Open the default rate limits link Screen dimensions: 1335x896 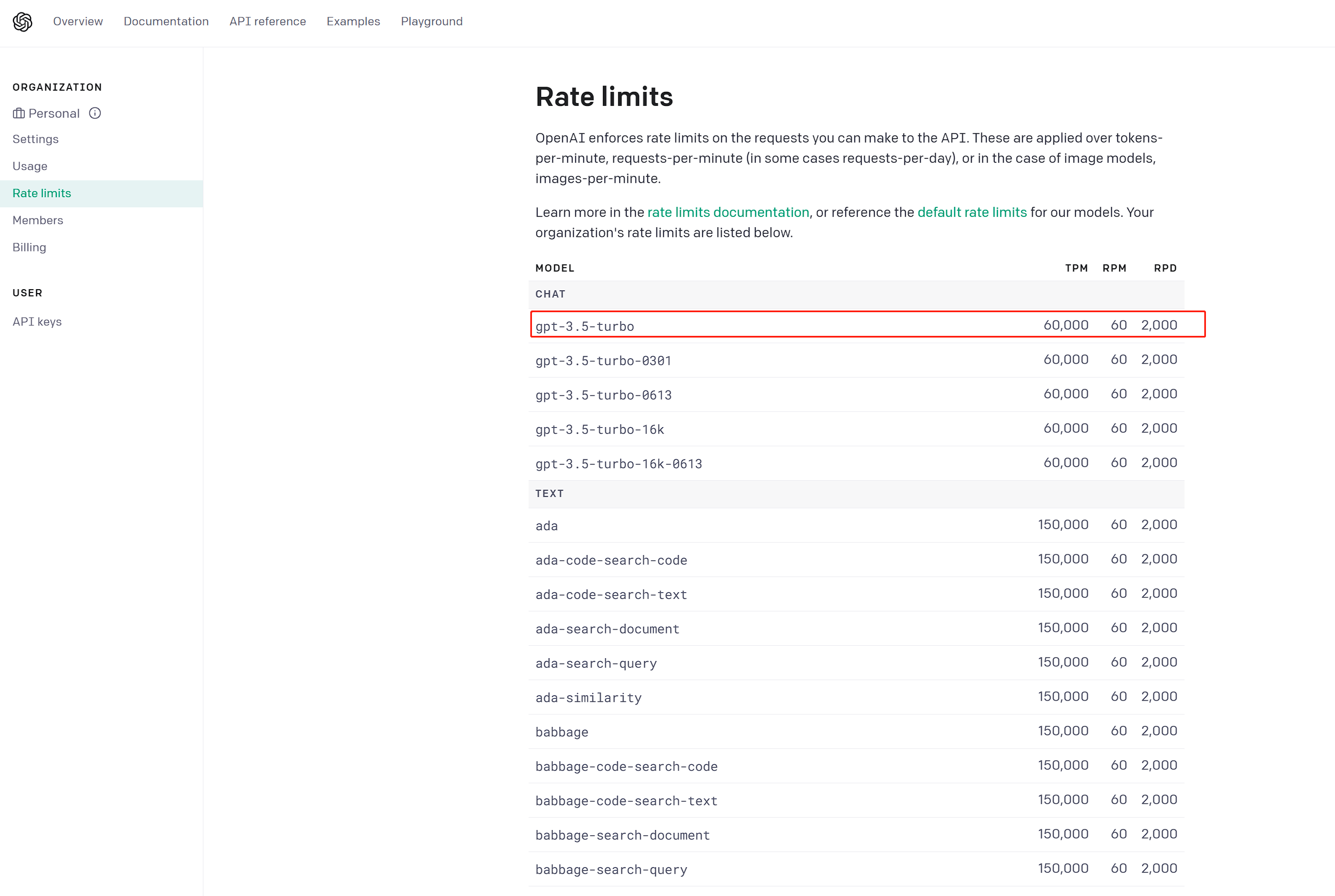tap(972, 212)
